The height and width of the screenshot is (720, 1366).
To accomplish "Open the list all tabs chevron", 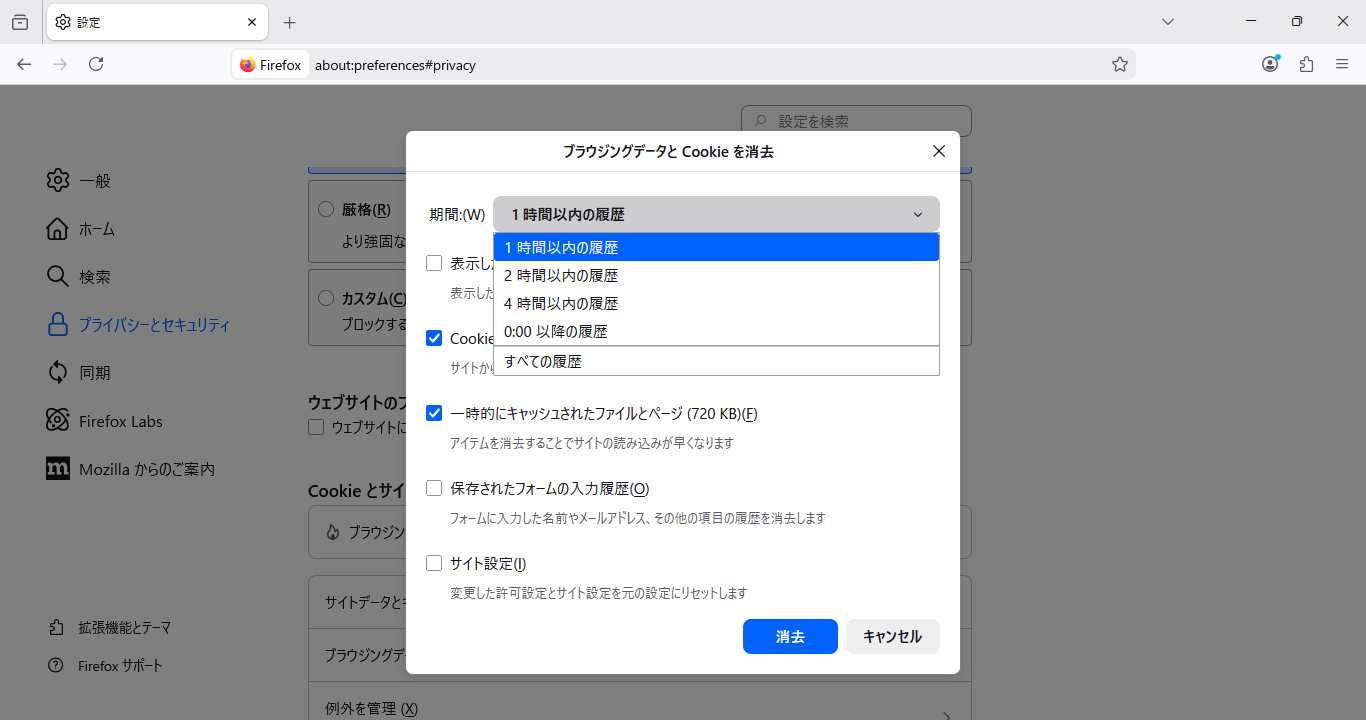I will tap(1168, 22).
